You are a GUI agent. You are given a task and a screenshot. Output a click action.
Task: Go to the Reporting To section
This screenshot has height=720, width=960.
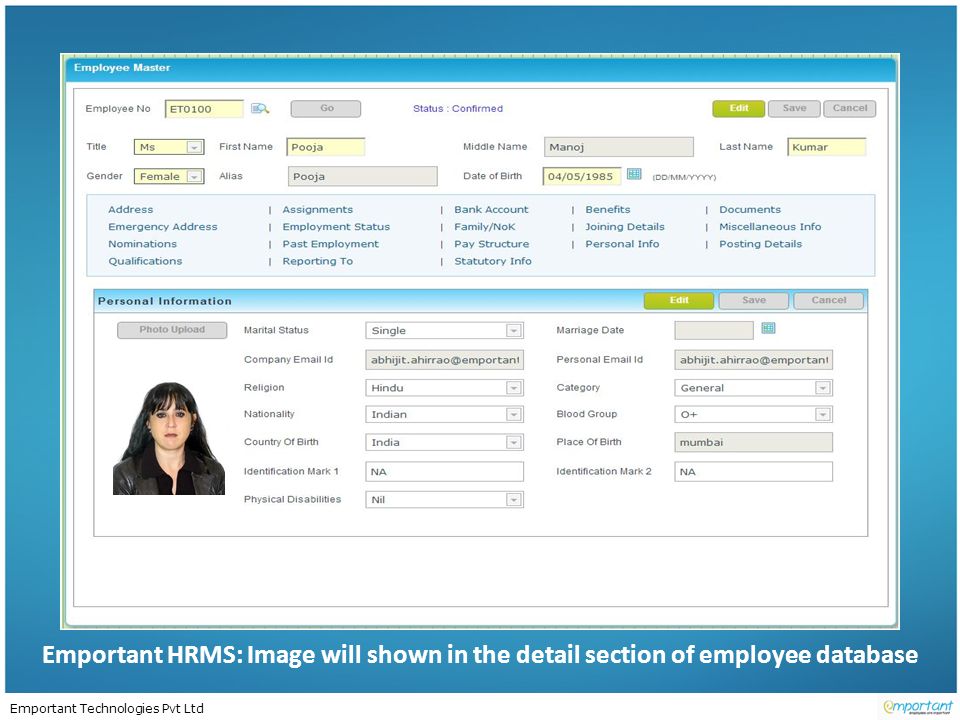(318, 261)
